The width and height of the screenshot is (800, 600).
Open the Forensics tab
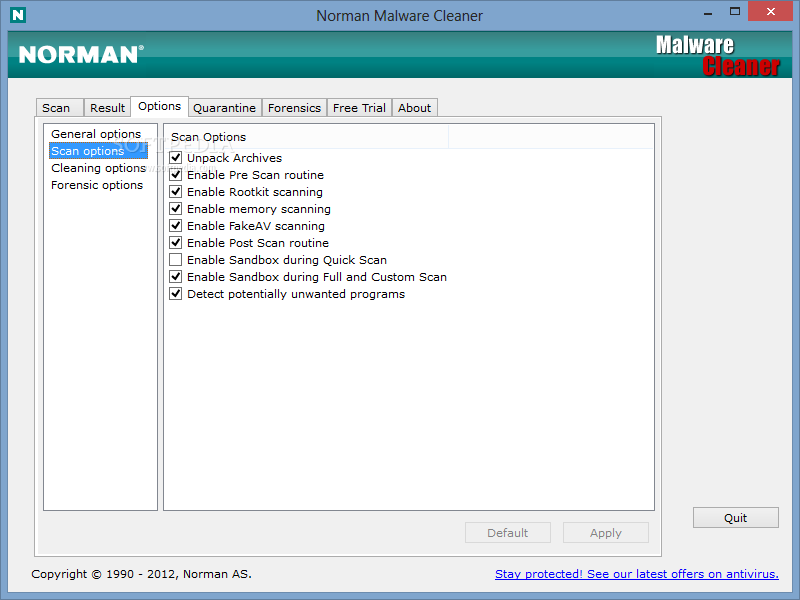[294, 108]
